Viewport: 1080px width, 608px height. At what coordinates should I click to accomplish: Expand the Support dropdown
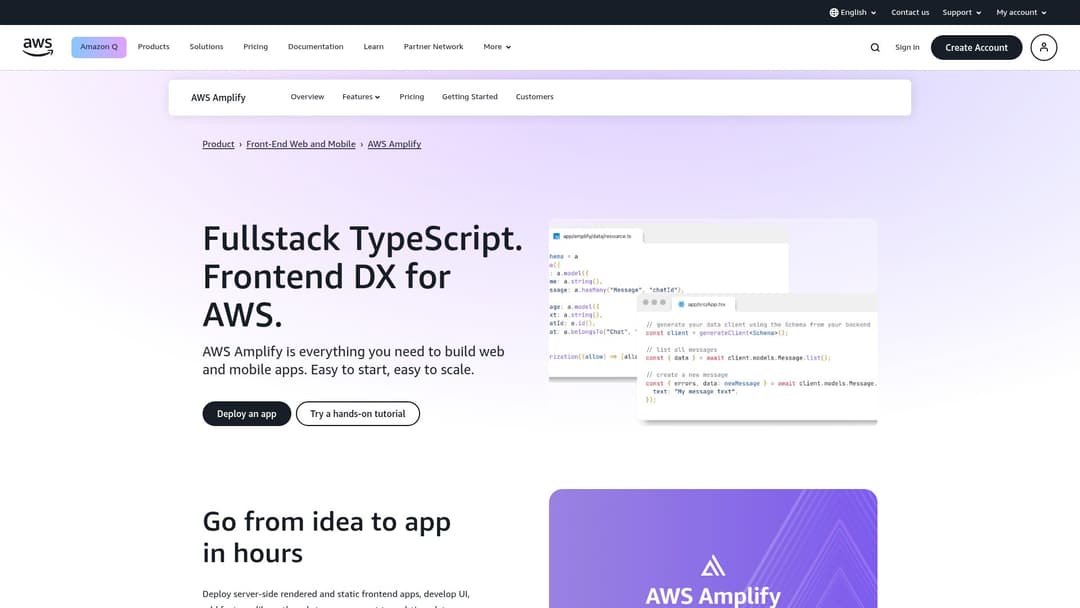[962, 12]
